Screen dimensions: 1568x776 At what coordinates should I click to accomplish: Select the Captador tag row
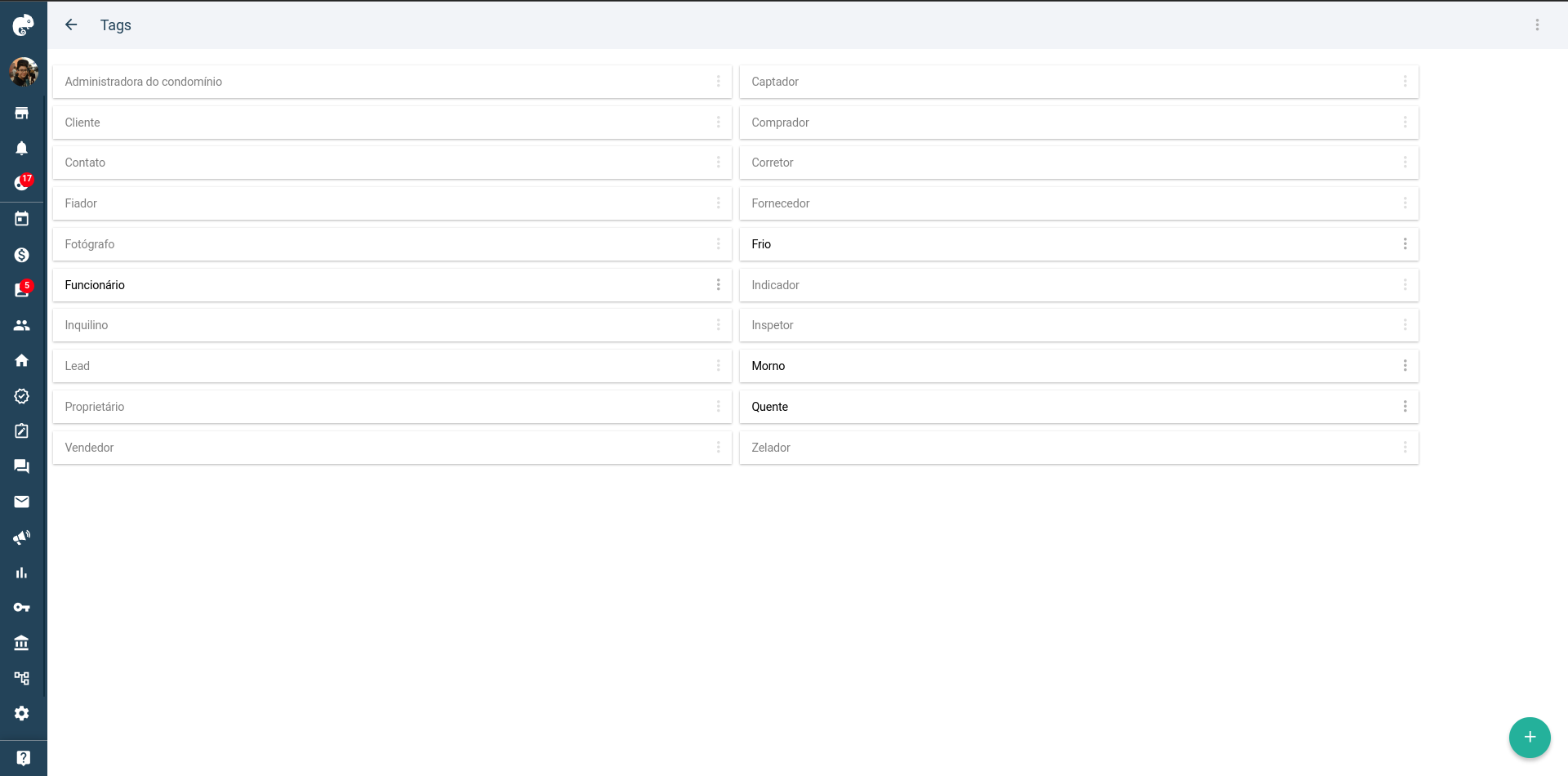1079,82
